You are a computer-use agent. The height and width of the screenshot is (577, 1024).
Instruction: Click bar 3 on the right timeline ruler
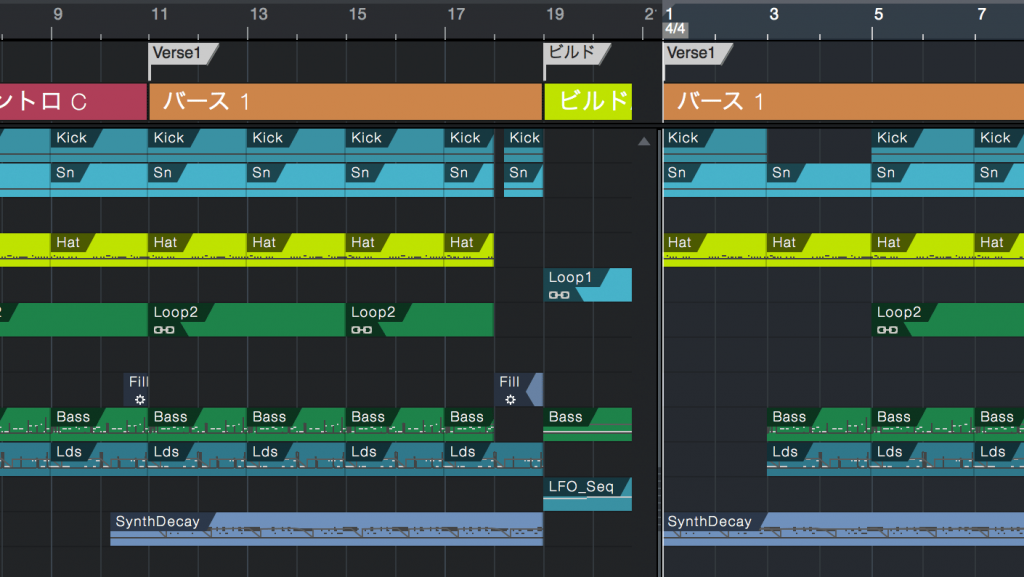tap(774, 14)
